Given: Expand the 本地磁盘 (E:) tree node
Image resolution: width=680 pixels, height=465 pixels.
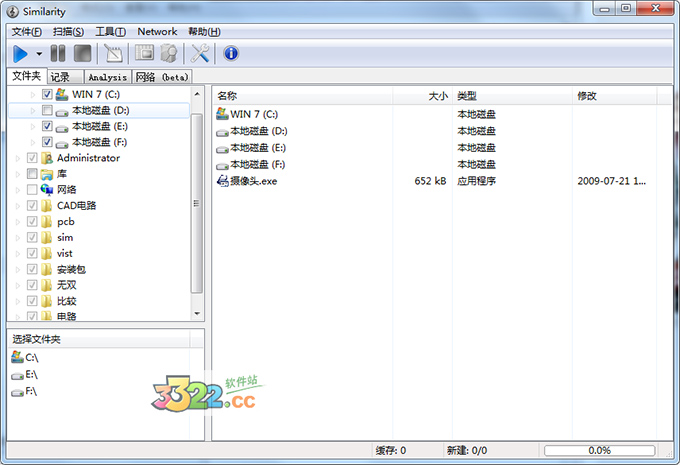Looking at the screenshot, I should (x=33, y=127).
